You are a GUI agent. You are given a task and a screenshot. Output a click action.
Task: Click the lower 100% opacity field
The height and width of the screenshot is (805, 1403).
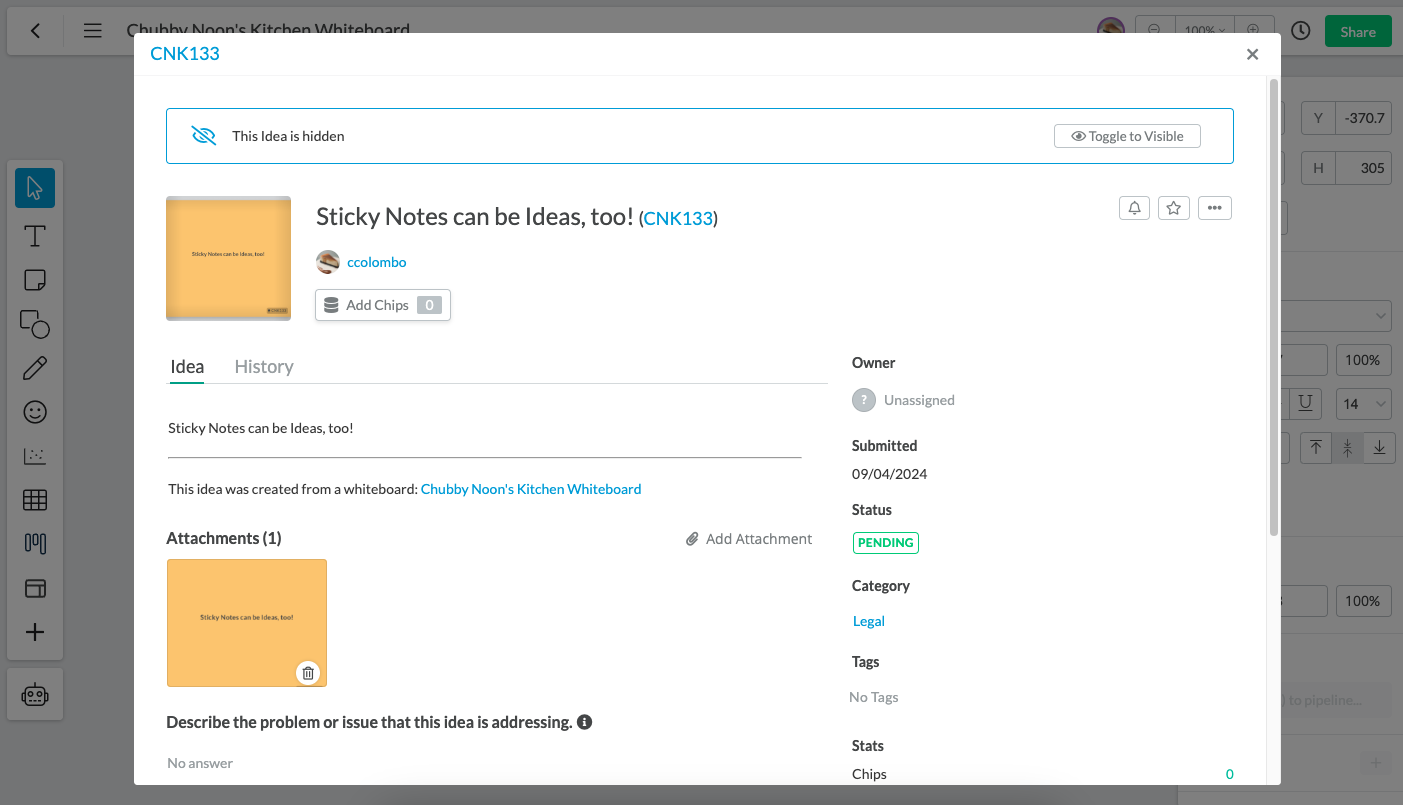pyautogui.click(x=1363, y=601)
